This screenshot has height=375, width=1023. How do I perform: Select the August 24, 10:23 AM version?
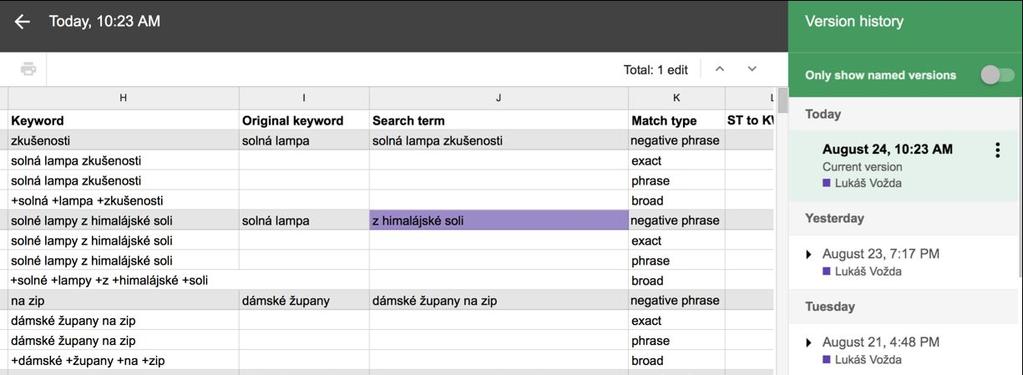(887, 149)
